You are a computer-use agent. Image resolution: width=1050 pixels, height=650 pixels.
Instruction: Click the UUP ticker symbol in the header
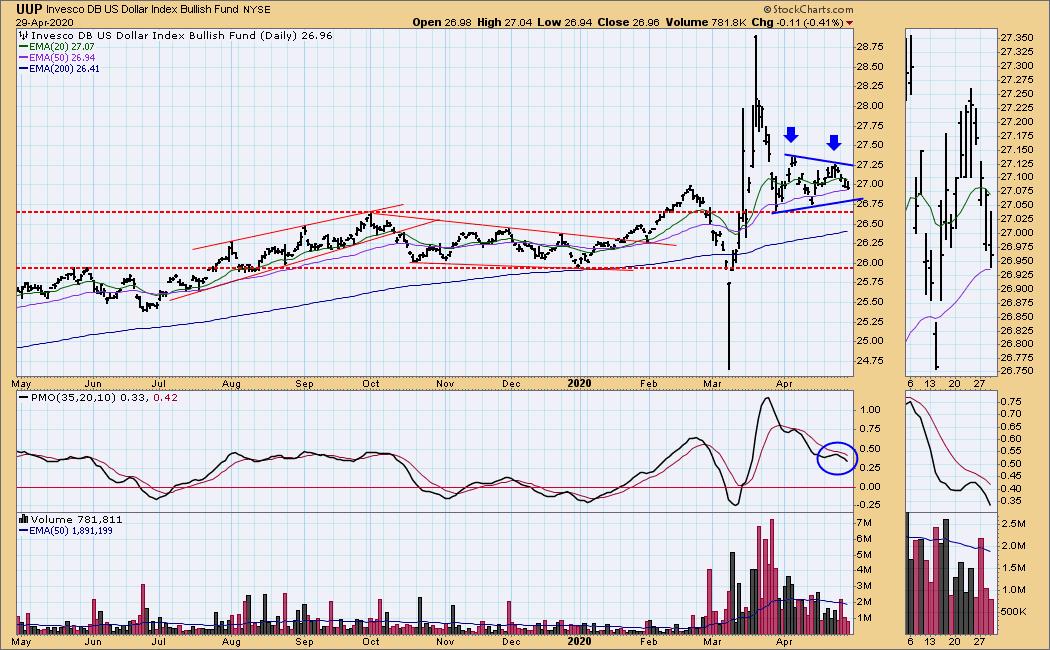coord(29,9)
